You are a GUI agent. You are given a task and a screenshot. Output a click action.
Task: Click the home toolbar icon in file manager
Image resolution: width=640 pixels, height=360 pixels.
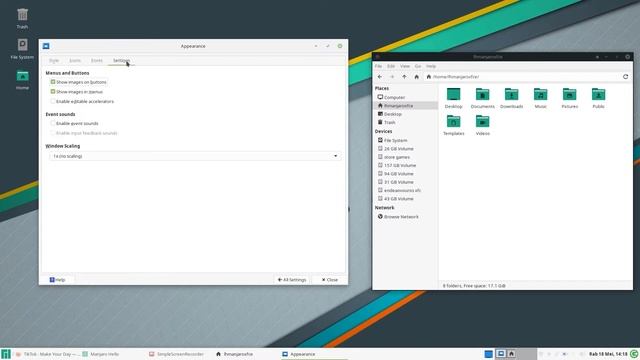tap(416, 77)
